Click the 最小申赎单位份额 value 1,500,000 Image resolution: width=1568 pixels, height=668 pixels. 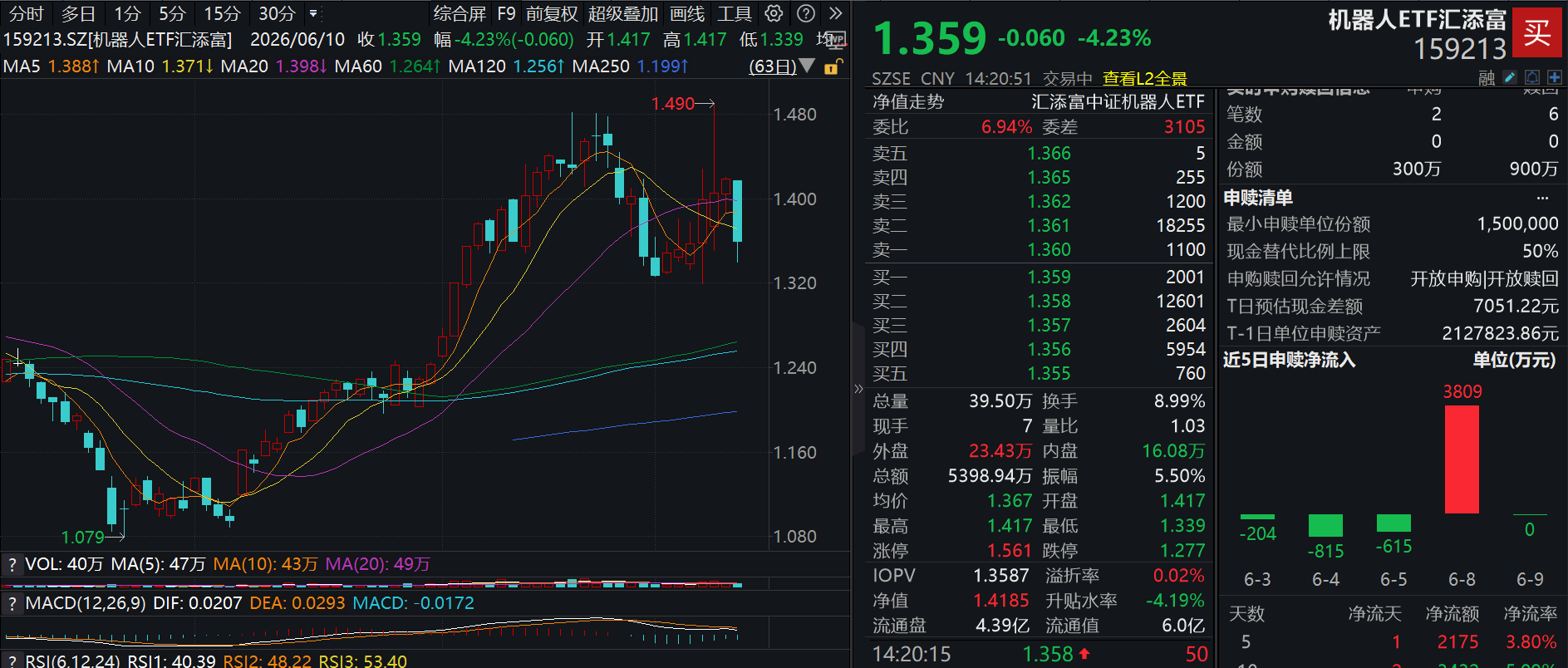(x=1517, y=224)
